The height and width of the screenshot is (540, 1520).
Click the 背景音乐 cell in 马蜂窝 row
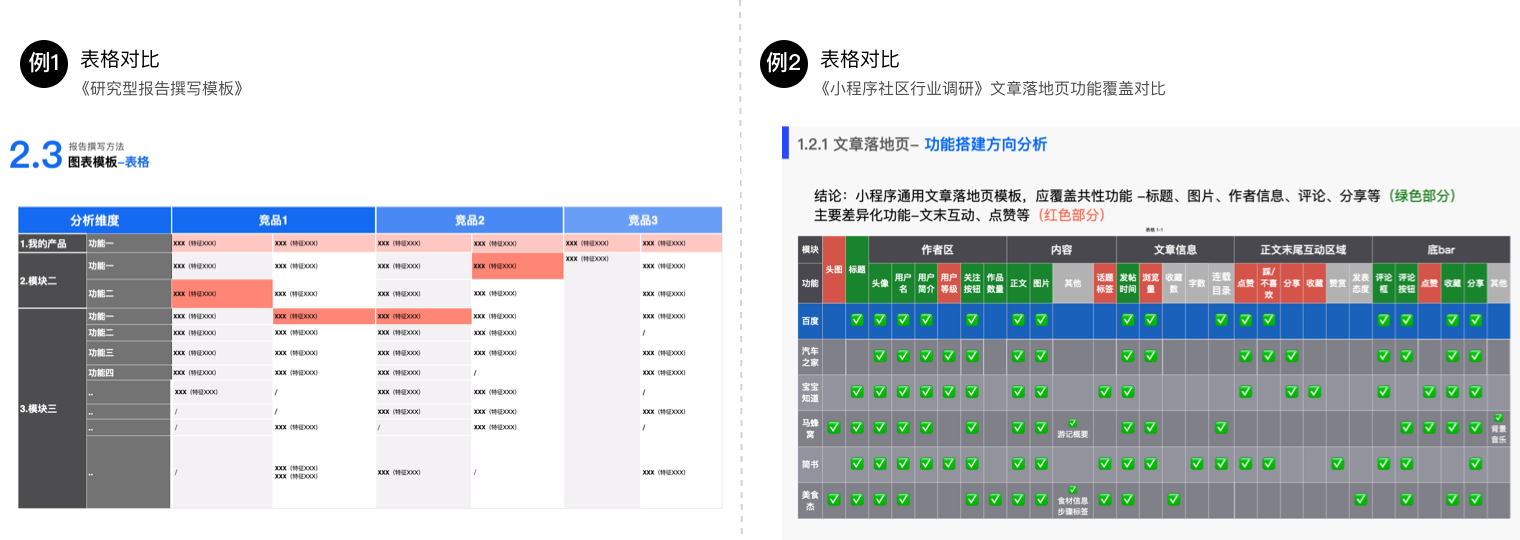pos(1498,428)
